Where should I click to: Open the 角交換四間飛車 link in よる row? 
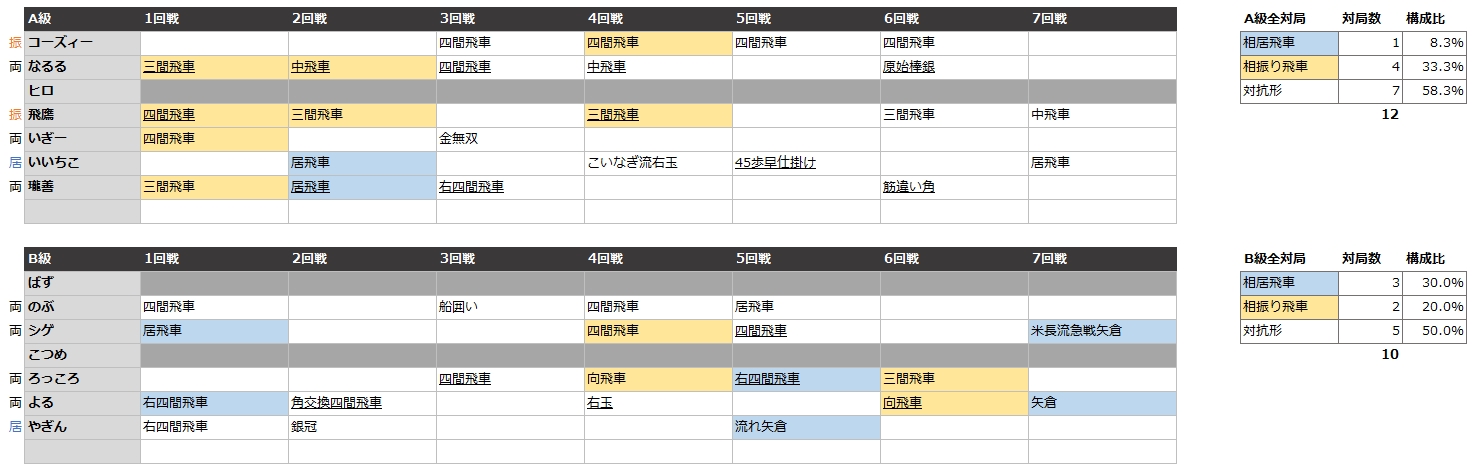(x=336, y=403)
